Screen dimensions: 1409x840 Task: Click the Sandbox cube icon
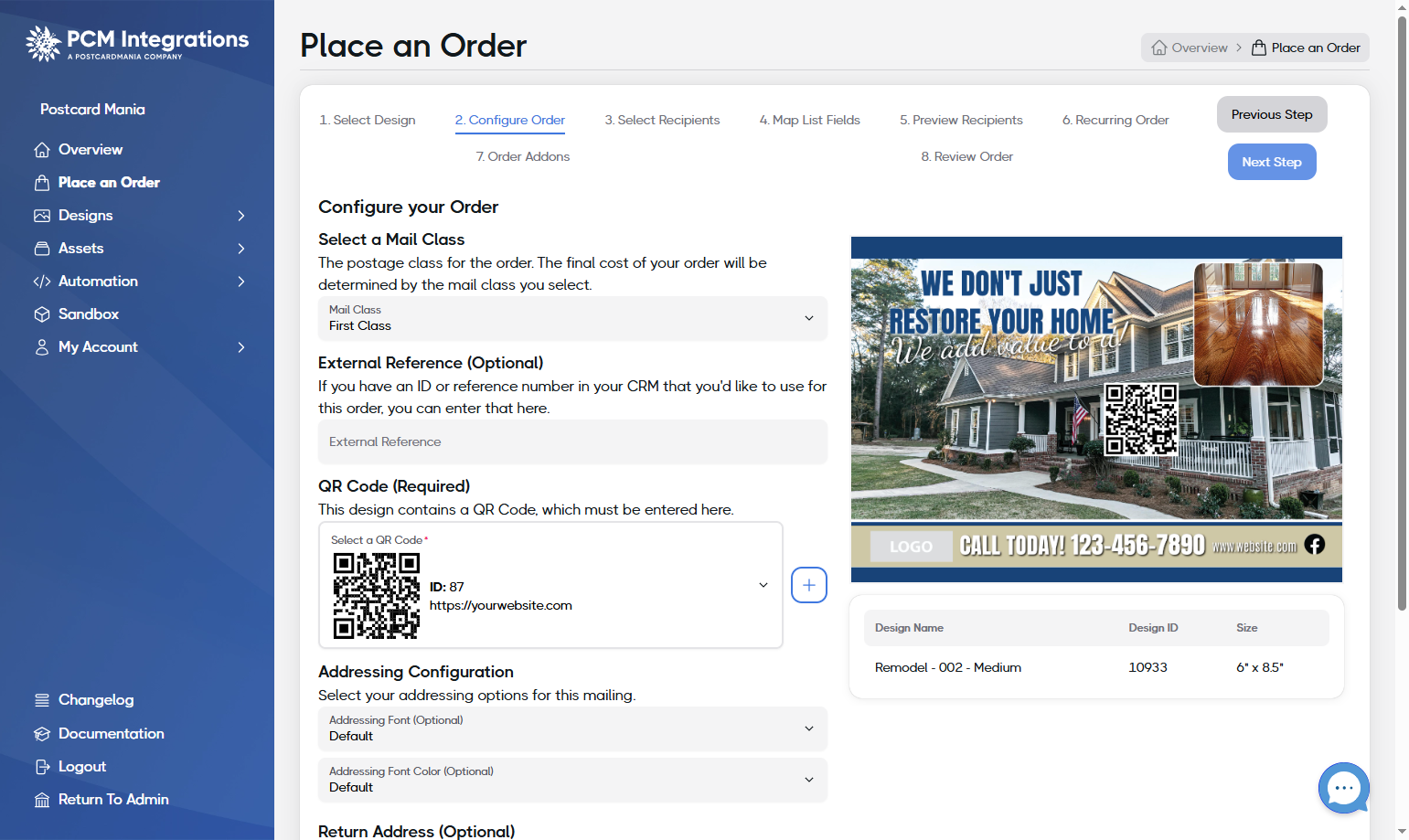click(x=42, y=314)
